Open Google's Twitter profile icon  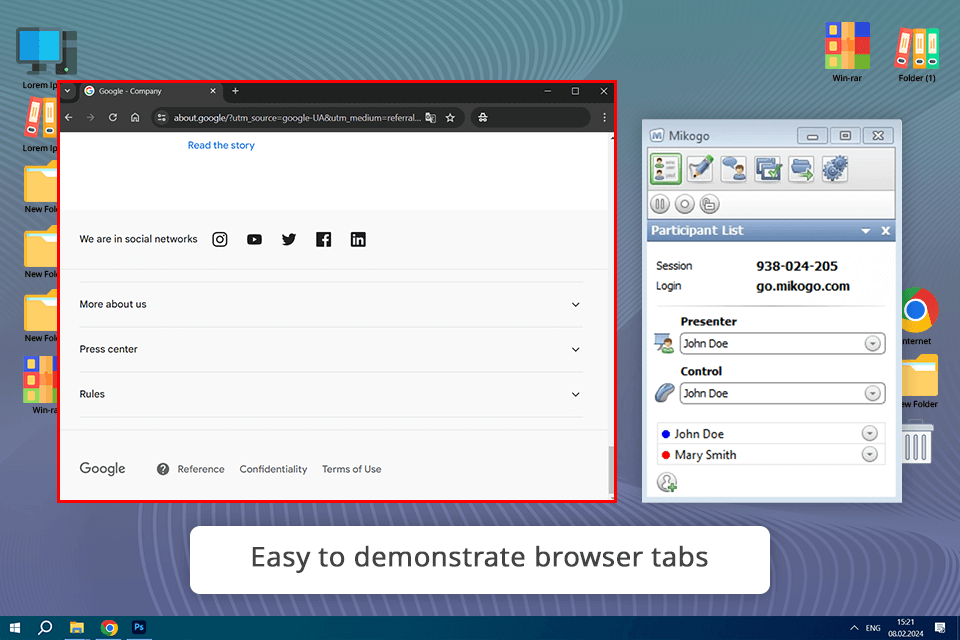coord(289,239)
